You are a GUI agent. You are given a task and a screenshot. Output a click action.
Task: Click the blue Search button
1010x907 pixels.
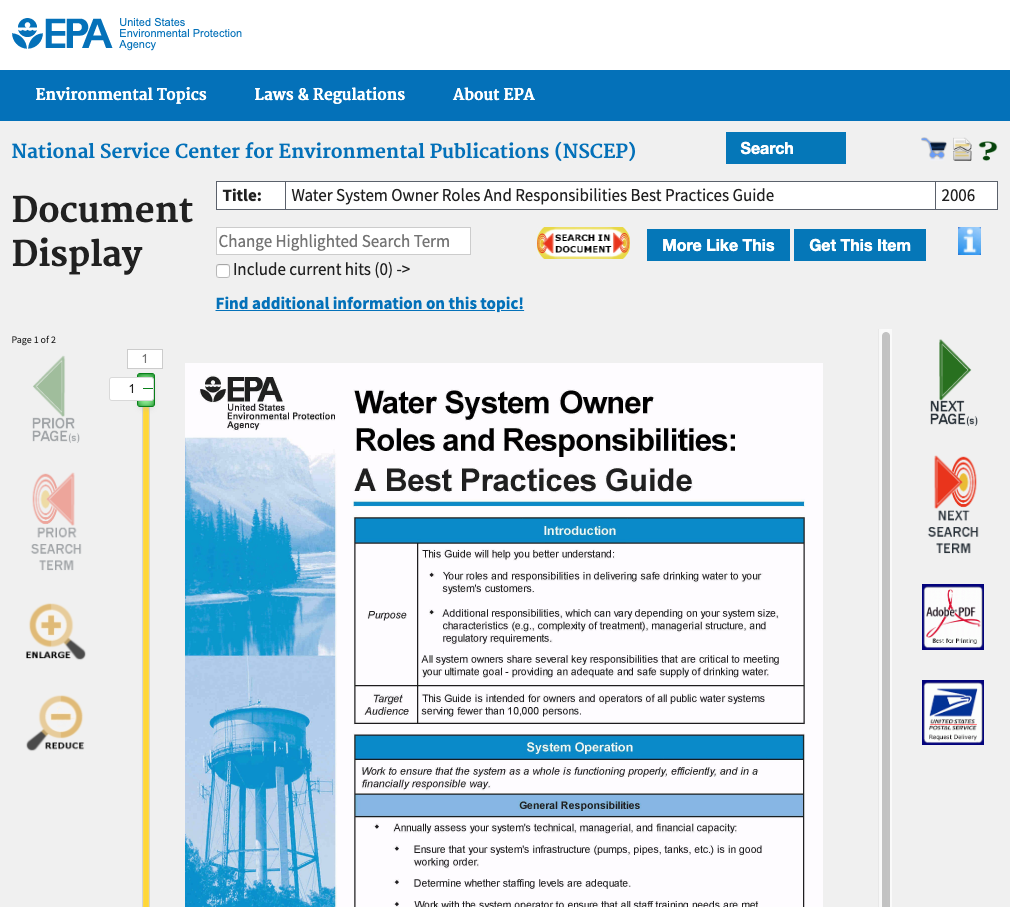pyautogui.click(x=785, y=148)
